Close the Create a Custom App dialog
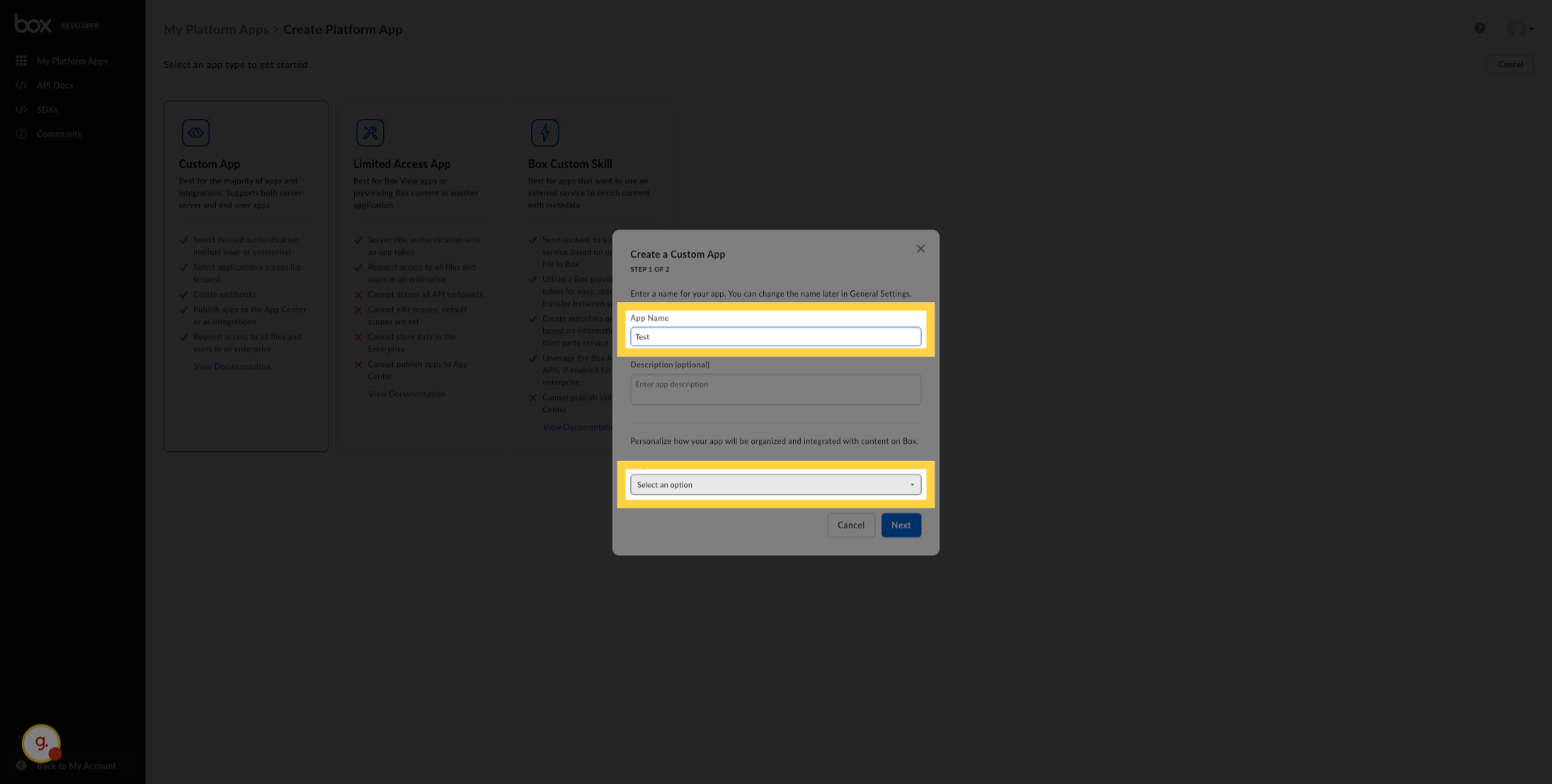The width and height of the screenshot is (1552, 784). [x=921, y=249]
